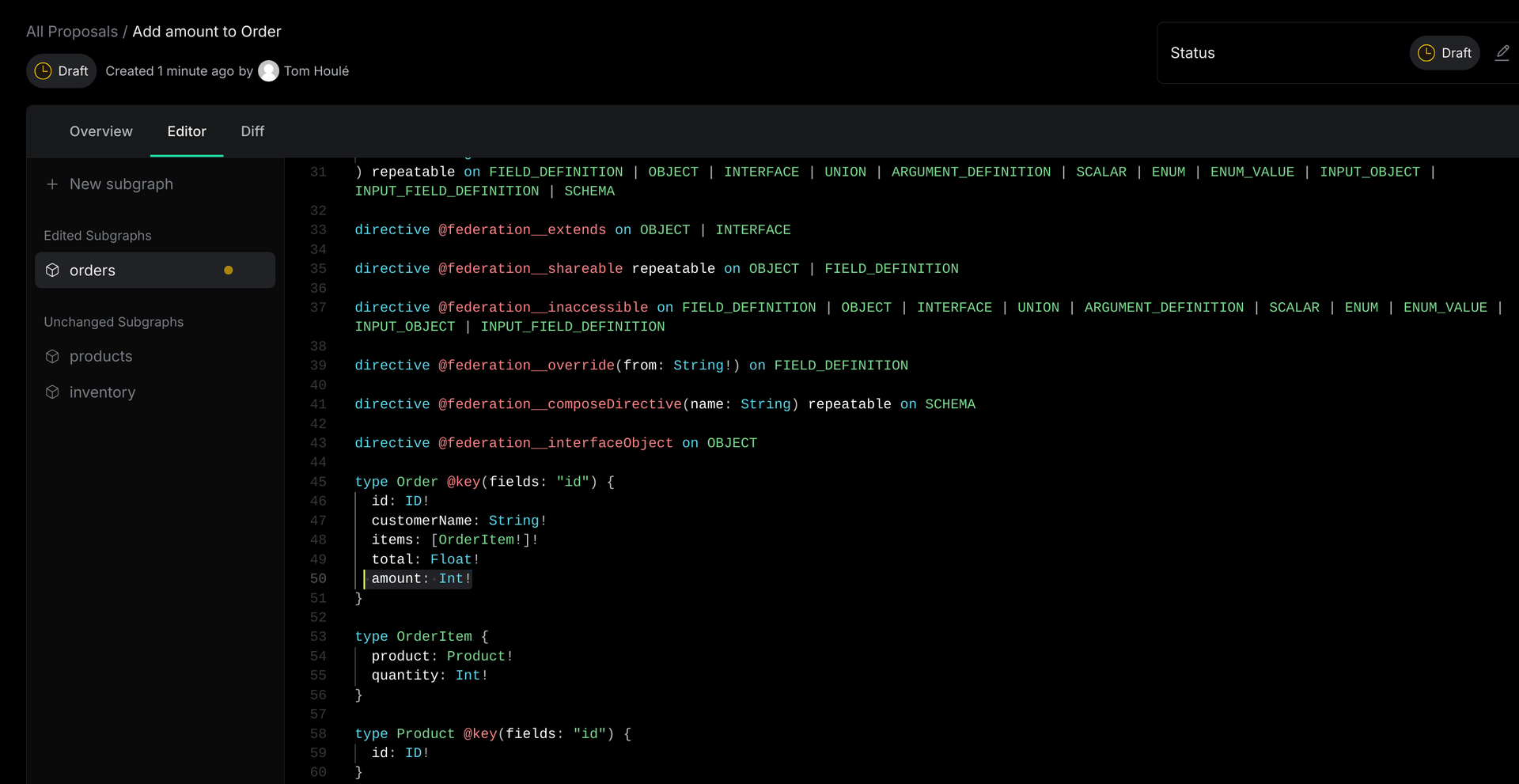1519x784 pixels.
Task: Click the type OrderItem definition line
Action: pos(421,637)
